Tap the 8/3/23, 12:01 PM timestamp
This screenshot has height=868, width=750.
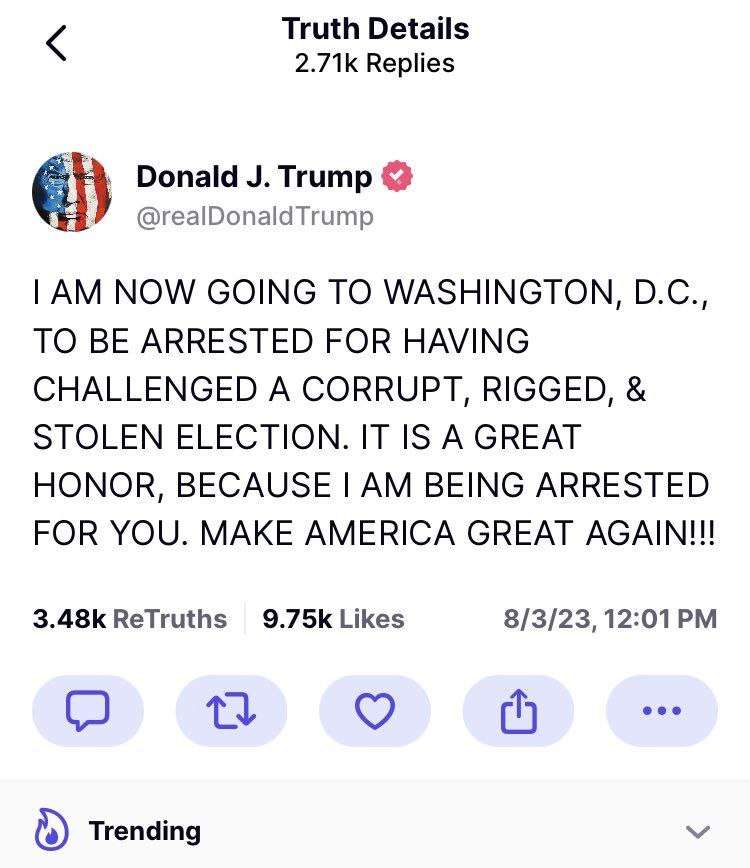(x=610, y=619)
